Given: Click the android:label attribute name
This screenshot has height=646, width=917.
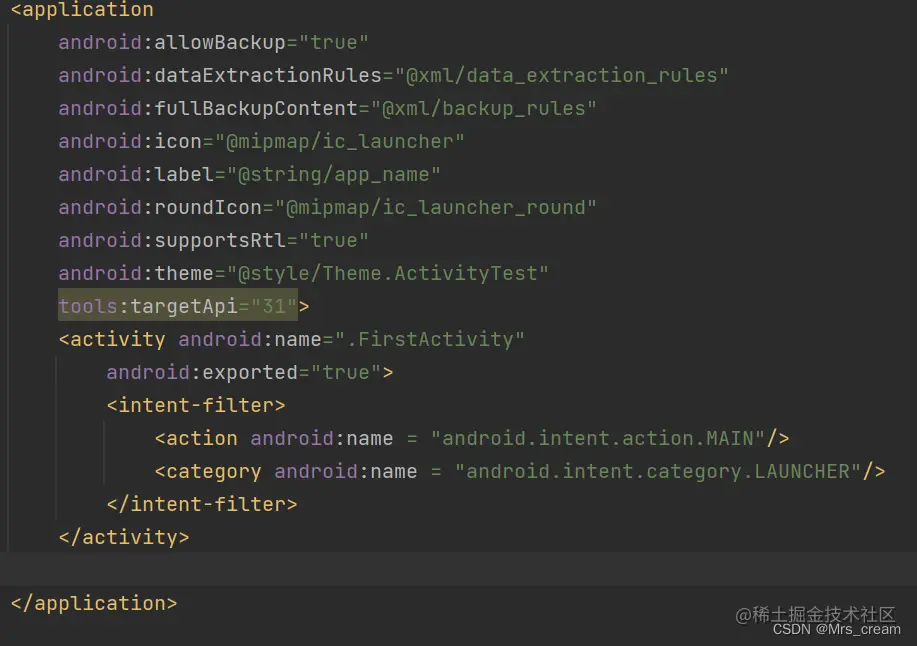Looking at the screenshot, I should 136,175.
